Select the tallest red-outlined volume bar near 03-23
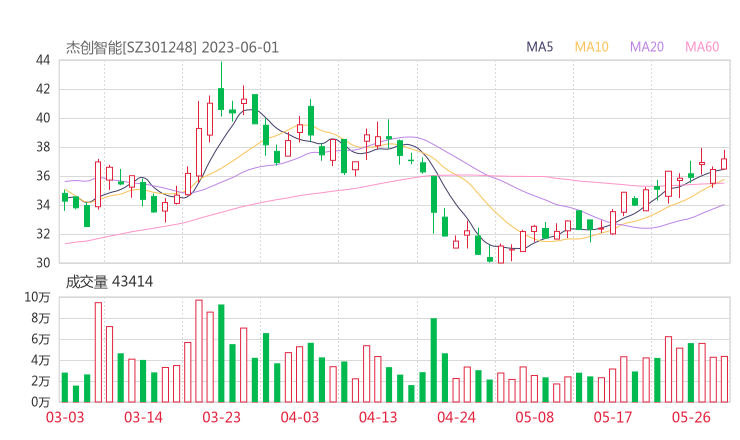740x440 pixels. tap(199, 351)
